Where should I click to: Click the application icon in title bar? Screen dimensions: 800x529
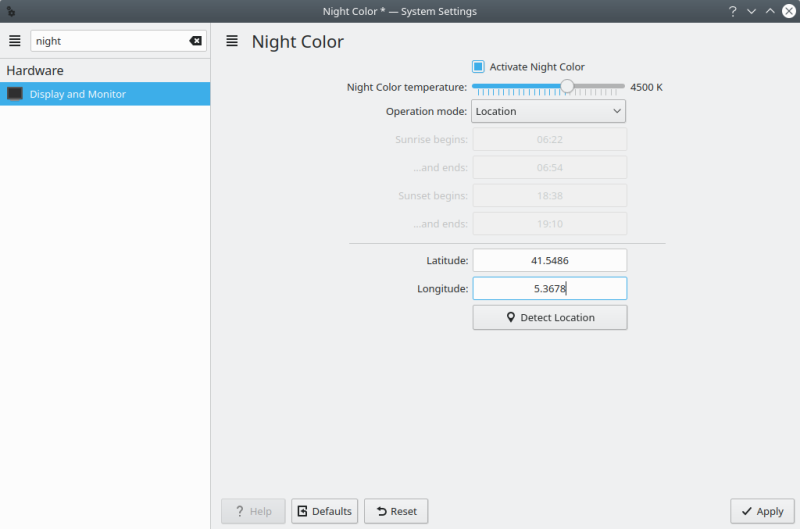tap(10, 11)
